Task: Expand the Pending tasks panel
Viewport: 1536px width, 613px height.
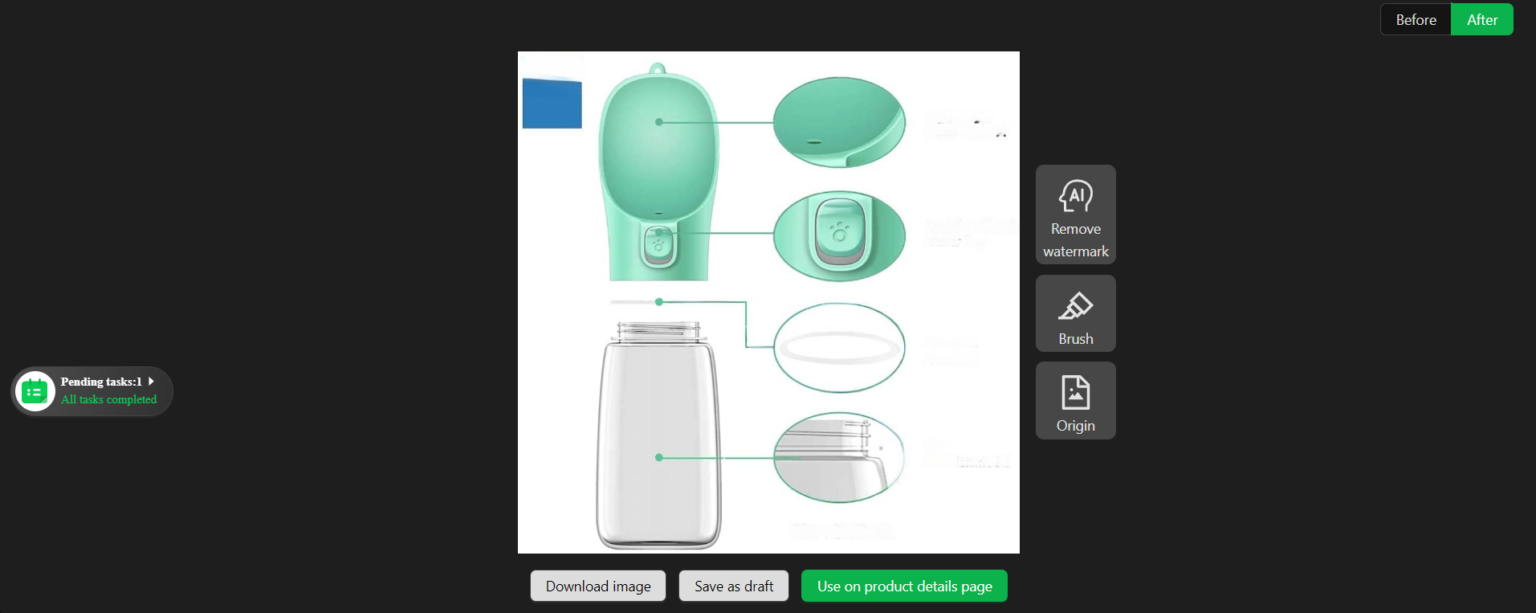Action: [x=151, y=380]
